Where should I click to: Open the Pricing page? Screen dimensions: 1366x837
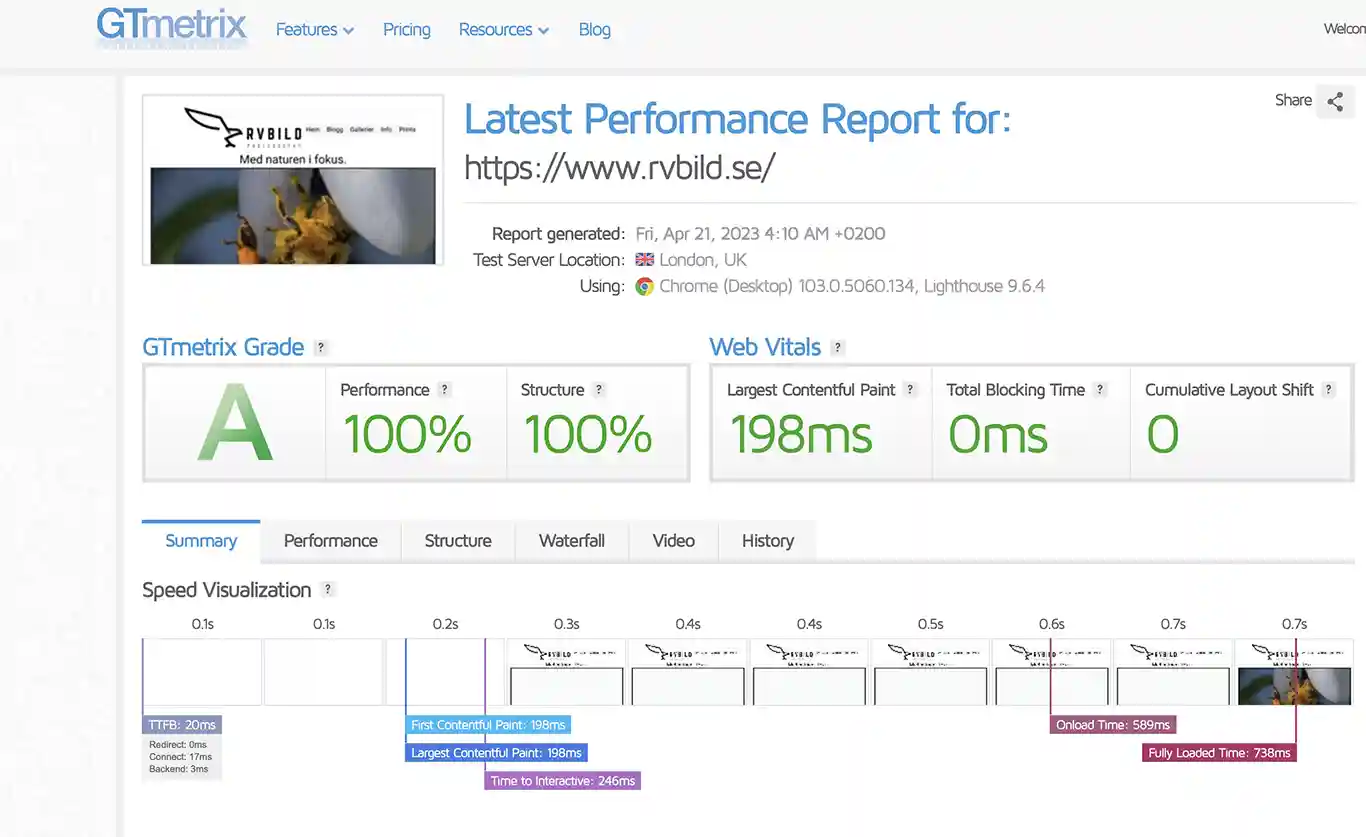407,30
